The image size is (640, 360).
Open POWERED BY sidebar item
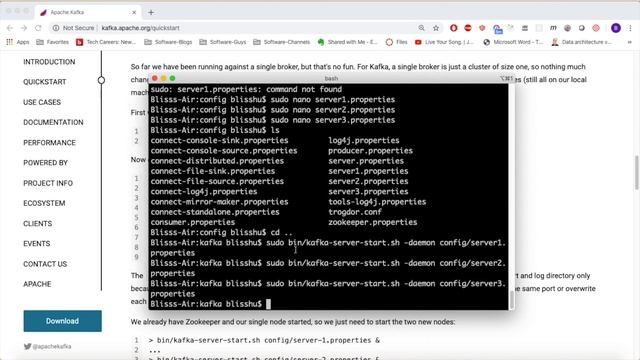pyautogui.click(x=45, y=163)
